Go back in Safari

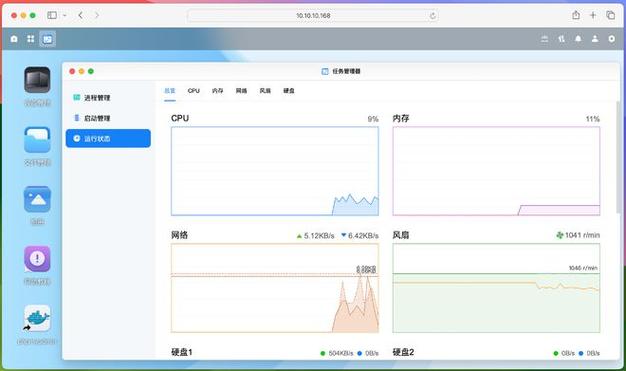click(81, 15)
